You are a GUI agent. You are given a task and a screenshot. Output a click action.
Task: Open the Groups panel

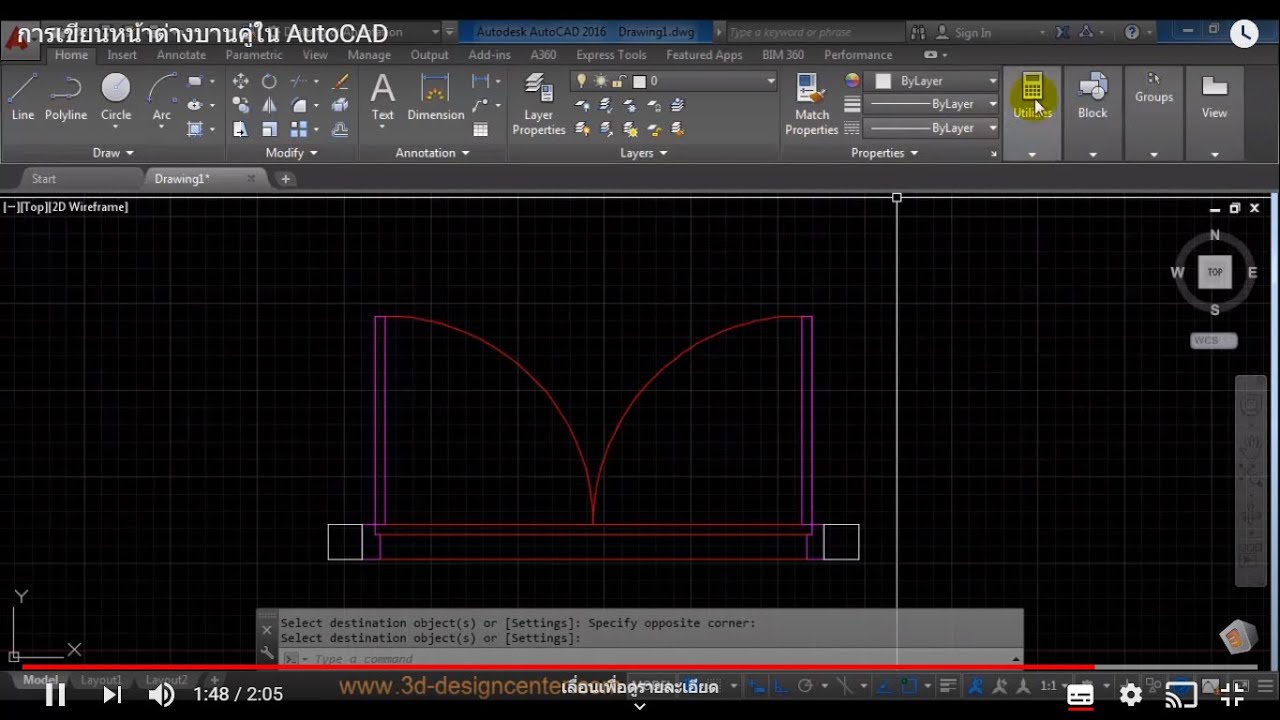[x=1153, y=90]
